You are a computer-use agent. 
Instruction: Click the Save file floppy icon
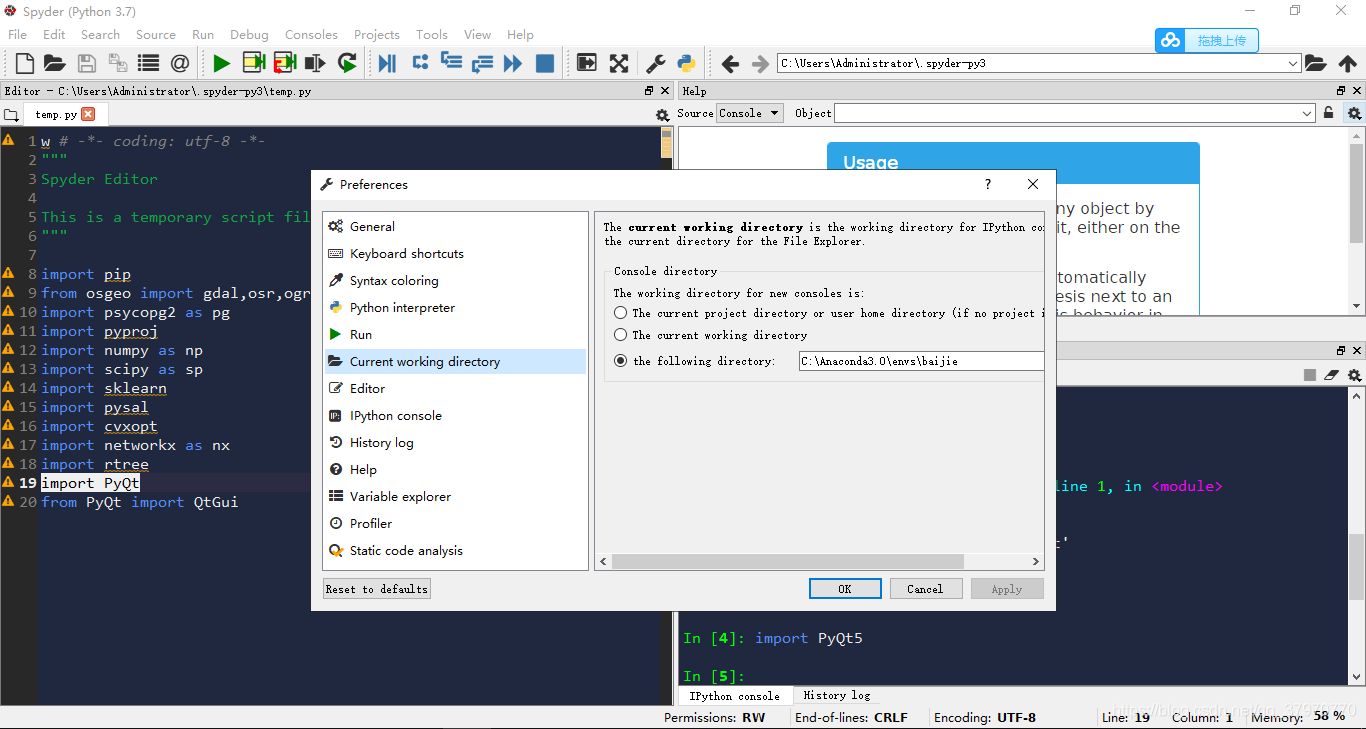pyautogui.click(x=87, y=63)
